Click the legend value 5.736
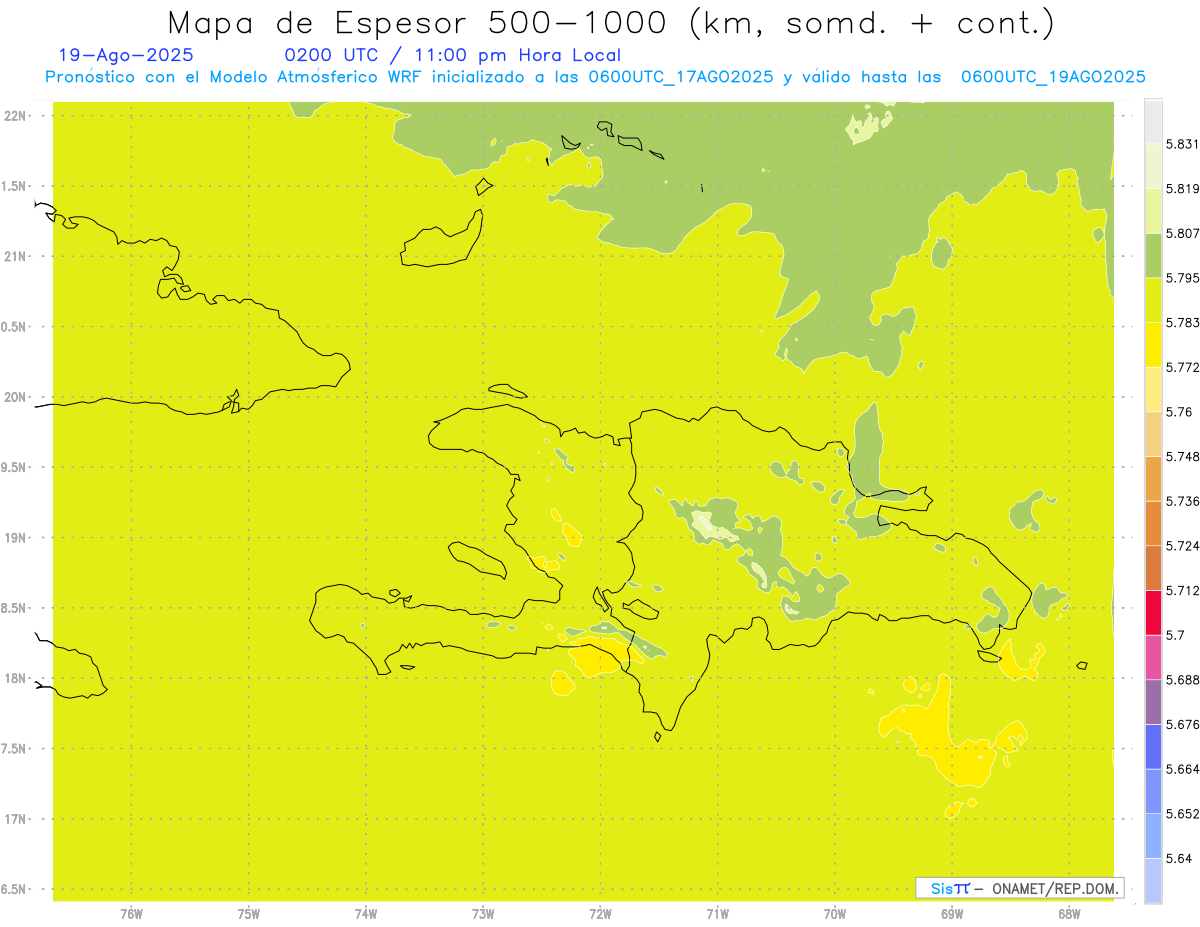The width and height of the screenshot is (1200, 927). (x=1182, y=501)
